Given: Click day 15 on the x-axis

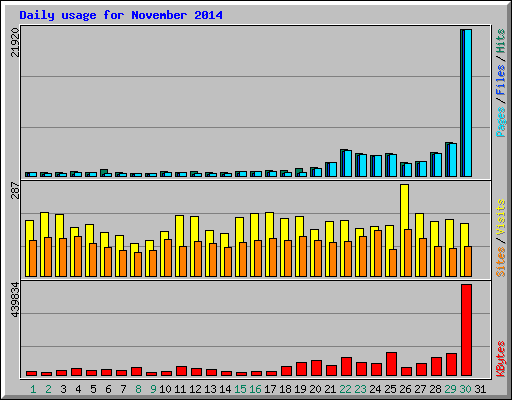Looking at the screenshot, I should tap(240, 389).
